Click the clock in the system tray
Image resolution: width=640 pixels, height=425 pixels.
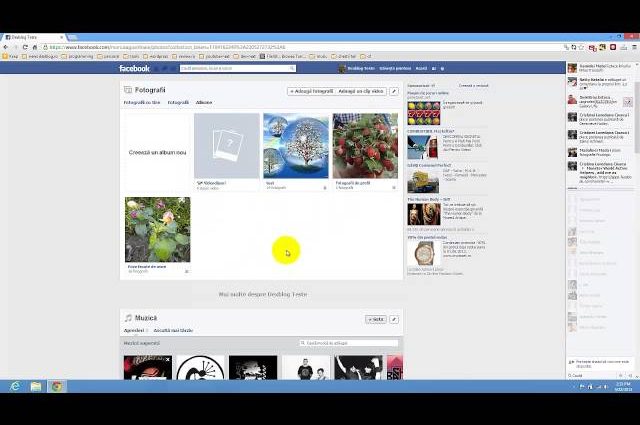(623, 386)
